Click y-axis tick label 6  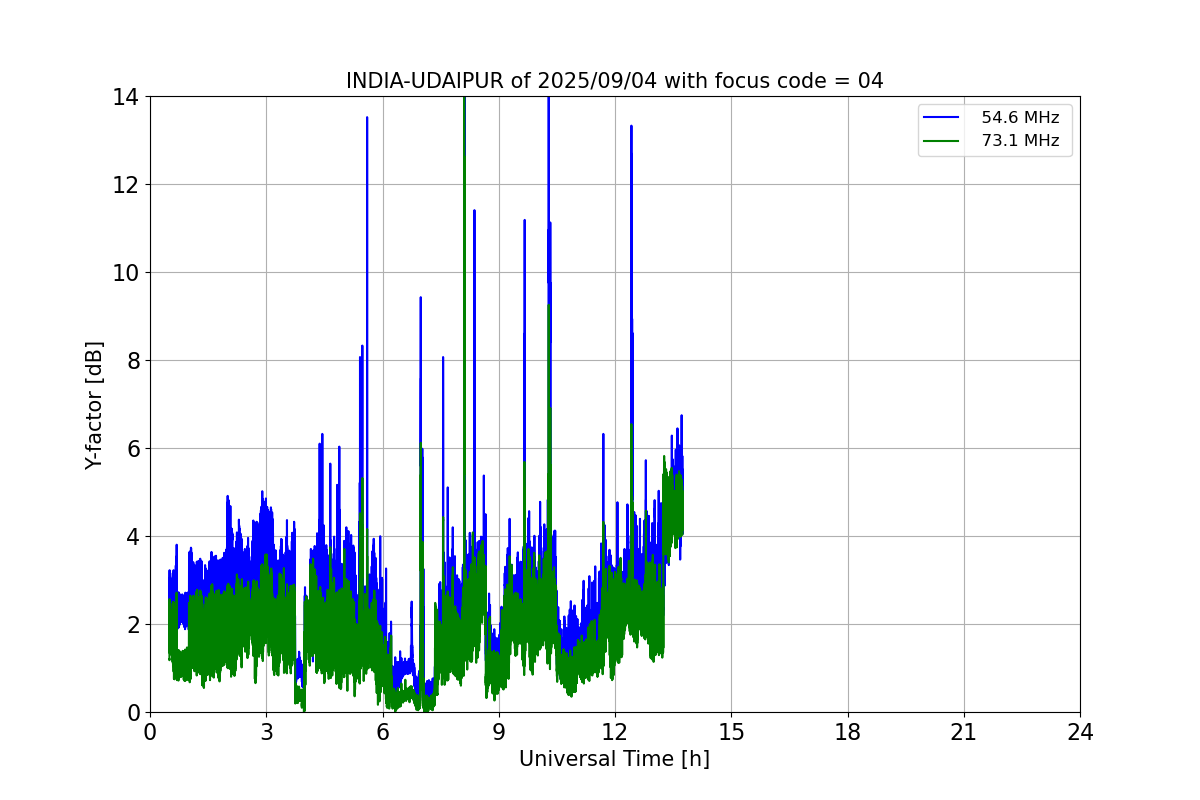(131, 449)
